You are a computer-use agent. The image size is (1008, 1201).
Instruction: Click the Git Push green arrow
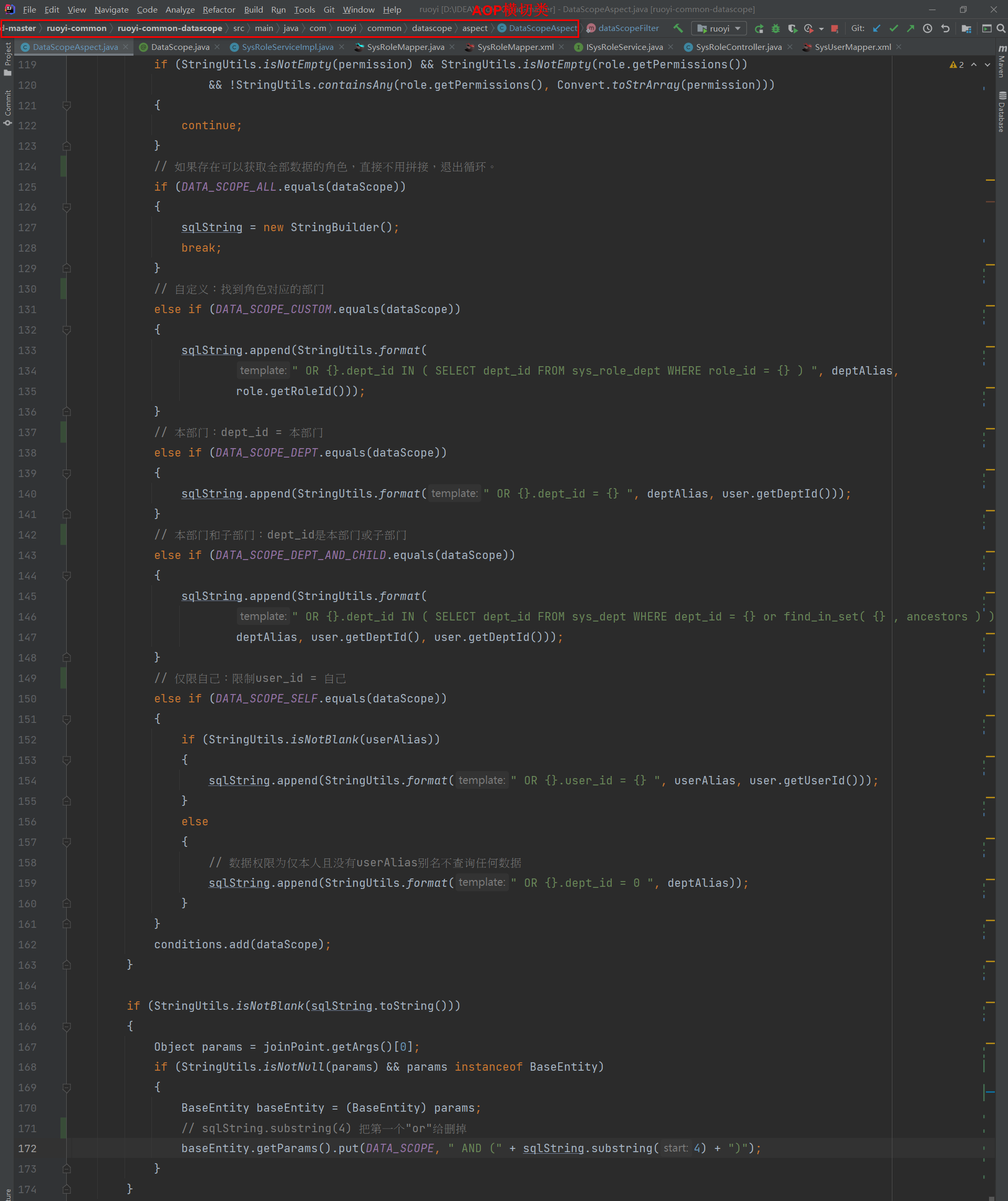tap(910, 28)
